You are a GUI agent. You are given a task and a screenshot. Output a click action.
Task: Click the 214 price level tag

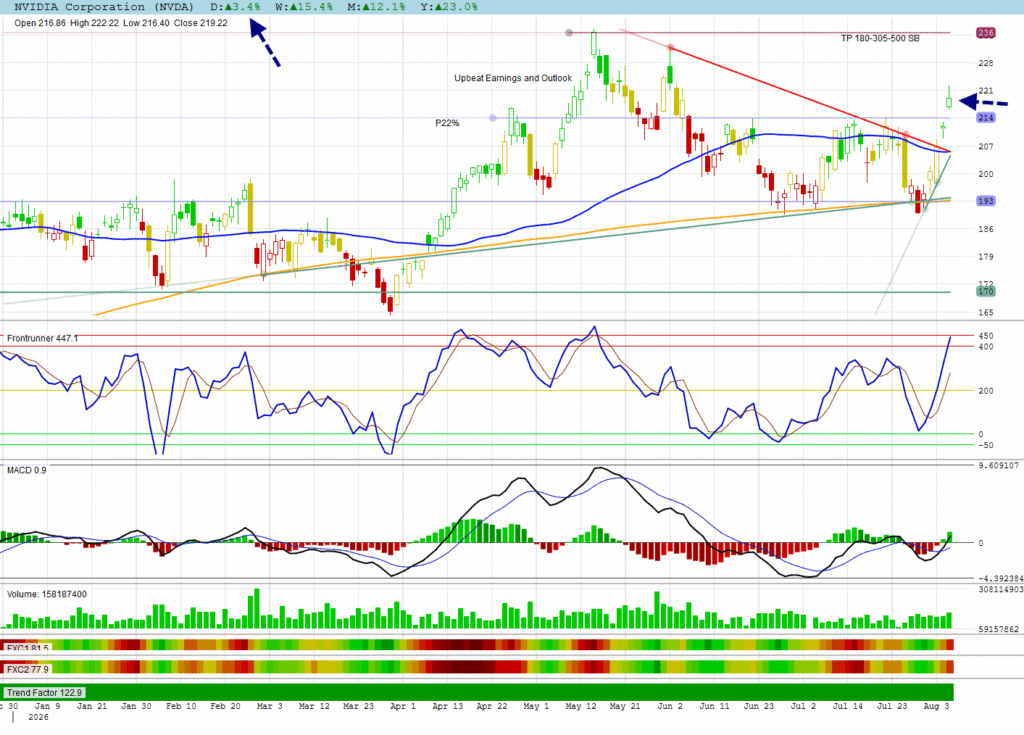985,118
